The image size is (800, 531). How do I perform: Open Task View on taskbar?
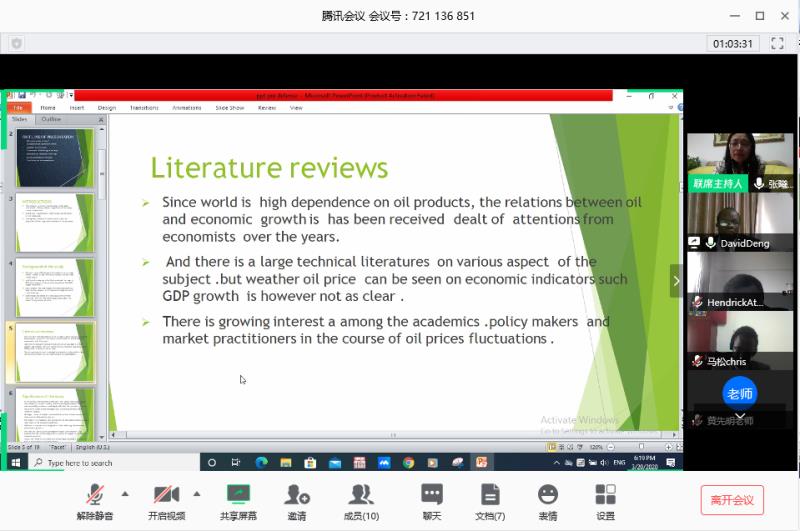[x=236, y=463]
